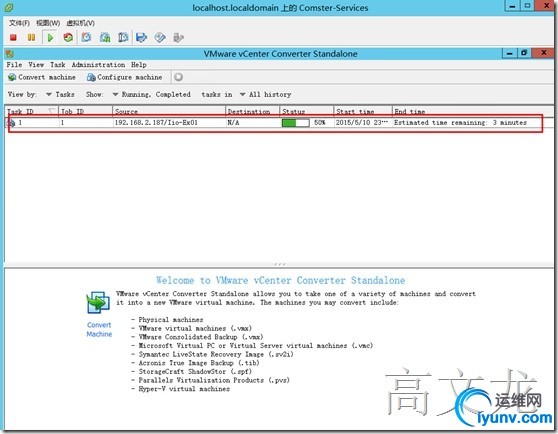Click the grey circular cancel-task icon
558x434 pixels.
[x=179, y=77]
